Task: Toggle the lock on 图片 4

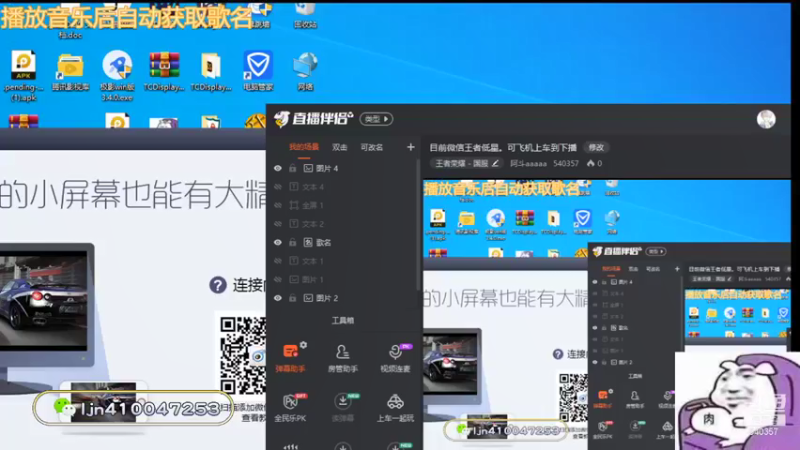Action: (292, 168)
